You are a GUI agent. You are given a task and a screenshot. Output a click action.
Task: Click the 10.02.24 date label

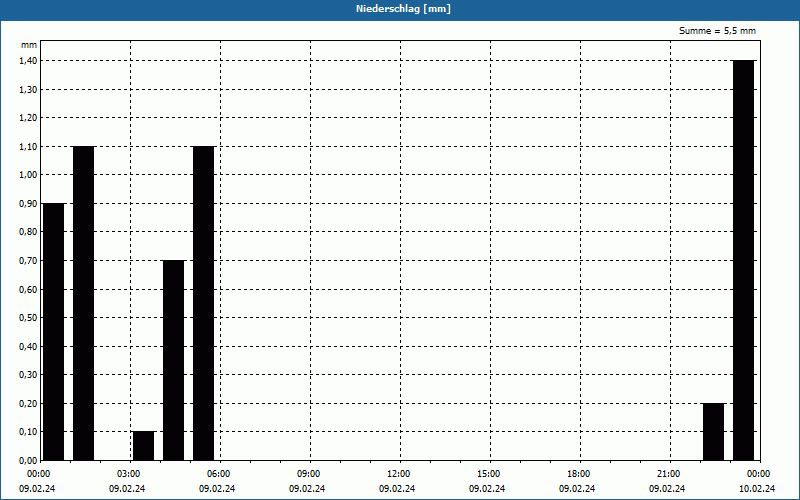pos(757,489)
